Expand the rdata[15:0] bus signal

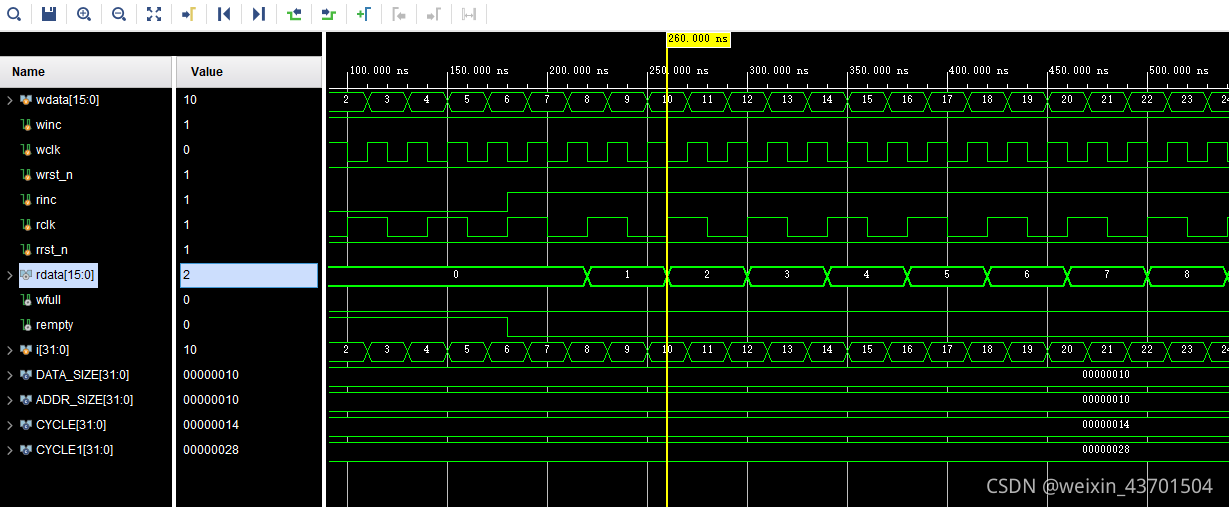pos(9,275)
